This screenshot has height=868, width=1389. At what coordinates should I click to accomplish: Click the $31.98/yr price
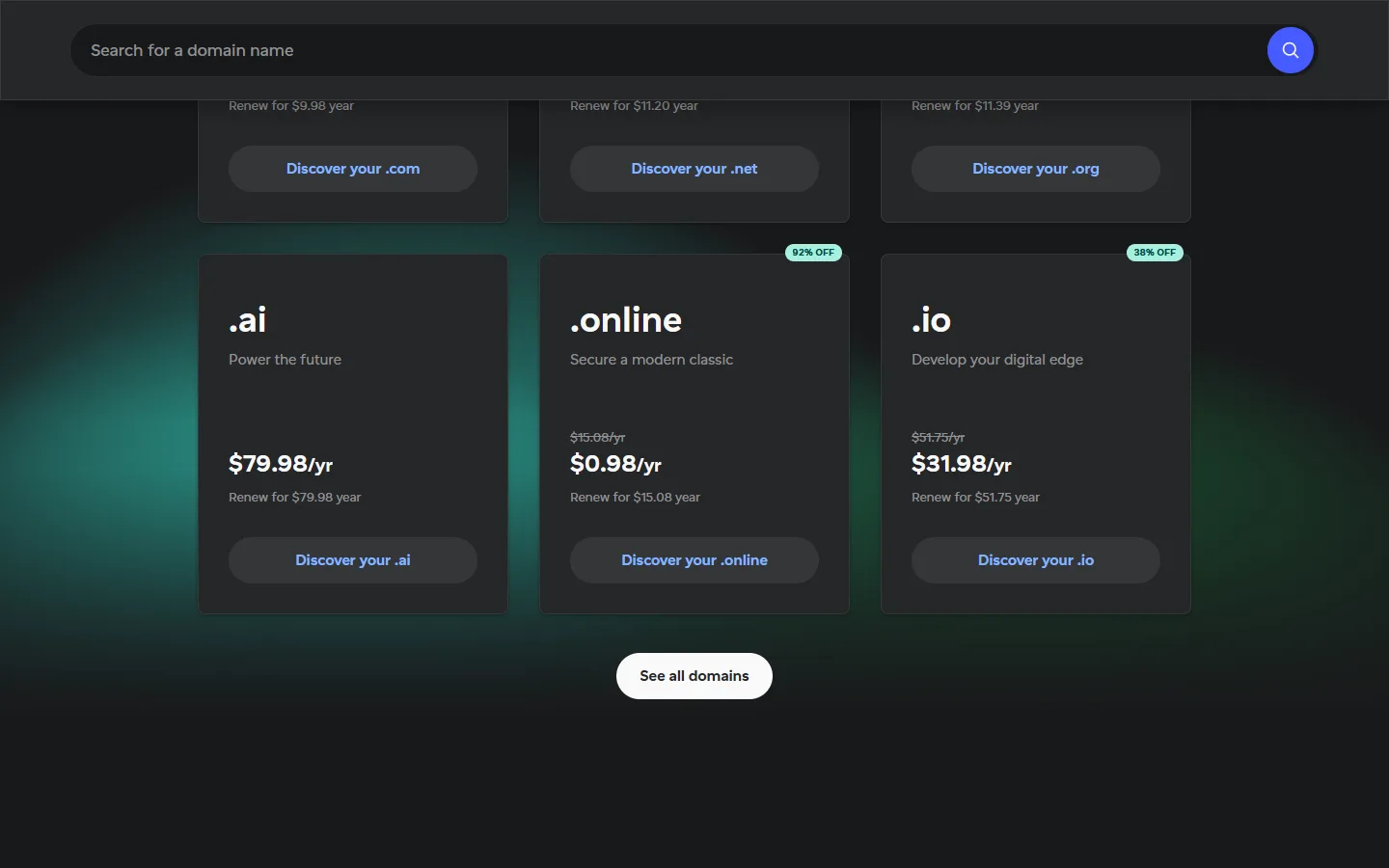click(x=962, y=464)
